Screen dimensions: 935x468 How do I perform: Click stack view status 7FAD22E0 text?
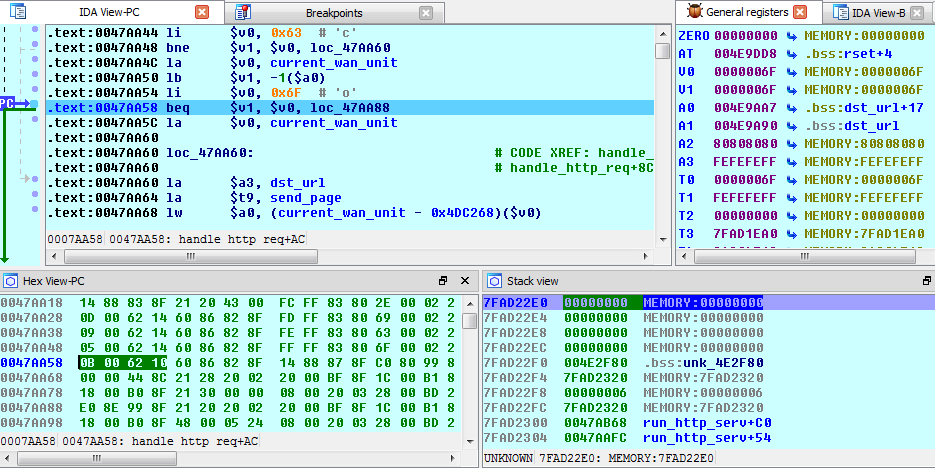tap(627, 458)
